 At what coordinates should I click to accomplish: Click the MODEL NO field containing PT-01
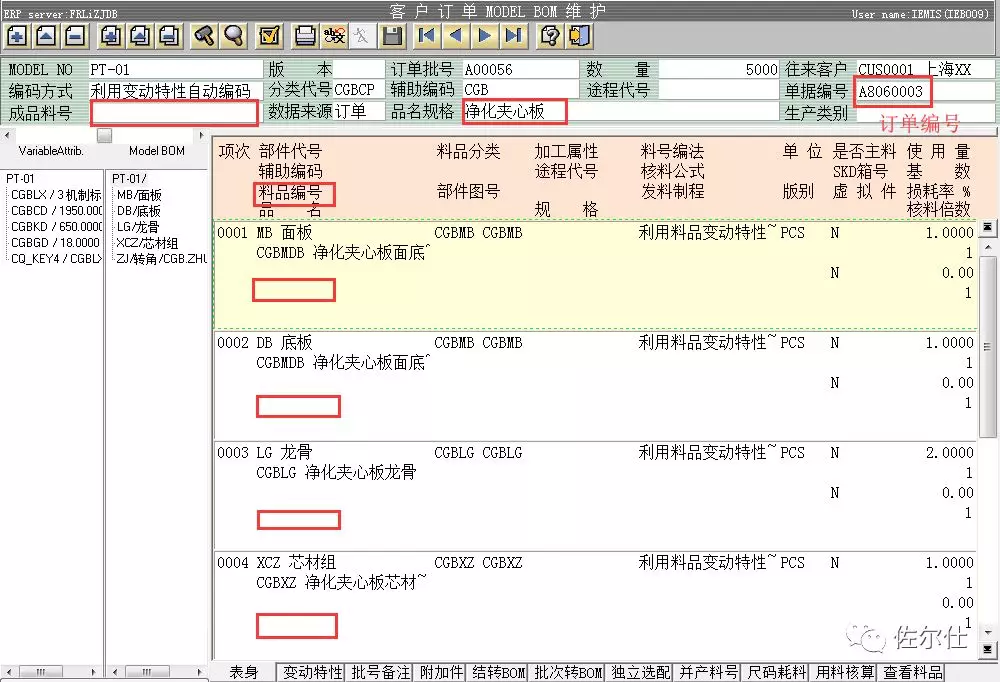point(176,69)
